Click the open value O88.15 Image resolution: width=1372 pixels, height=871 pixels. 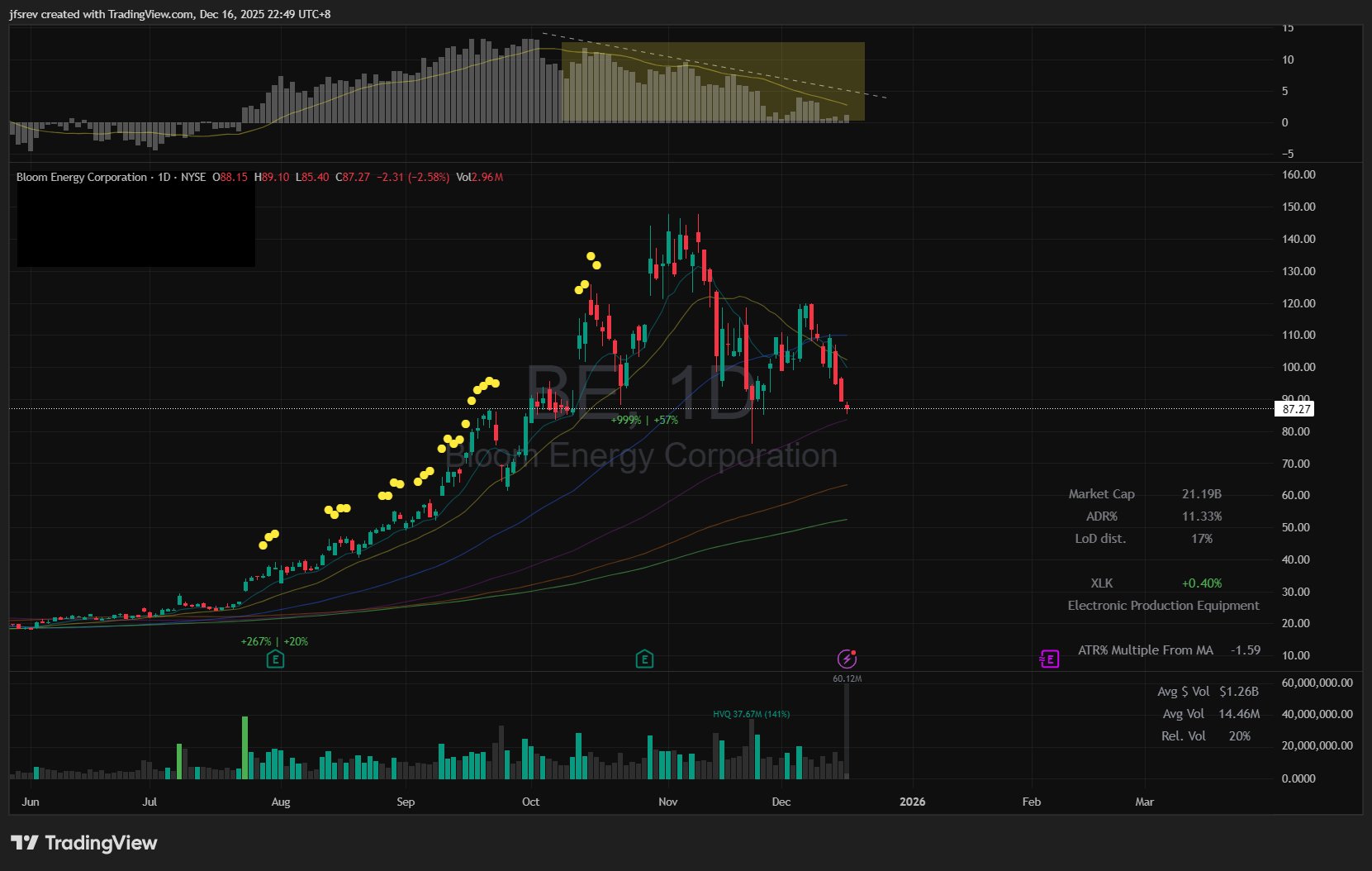(230, 177)
